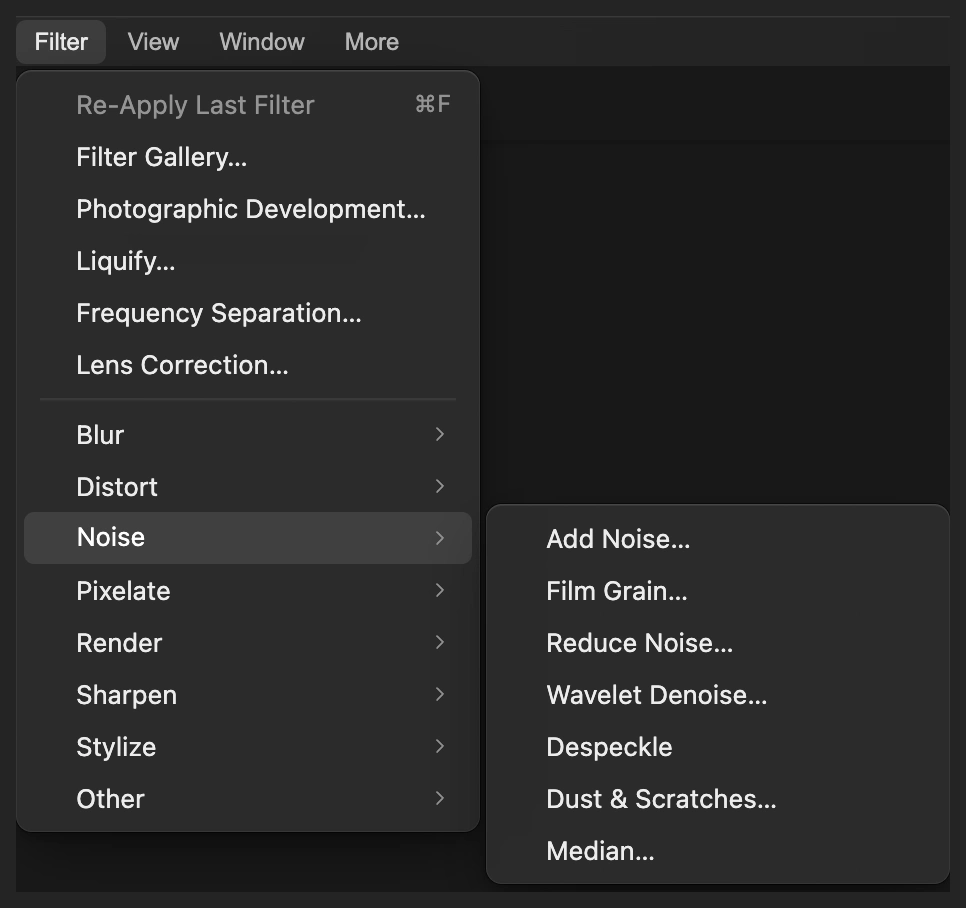Expand the Noise submenu
This screenshot has width=966, height=908.
click(248, 538)
